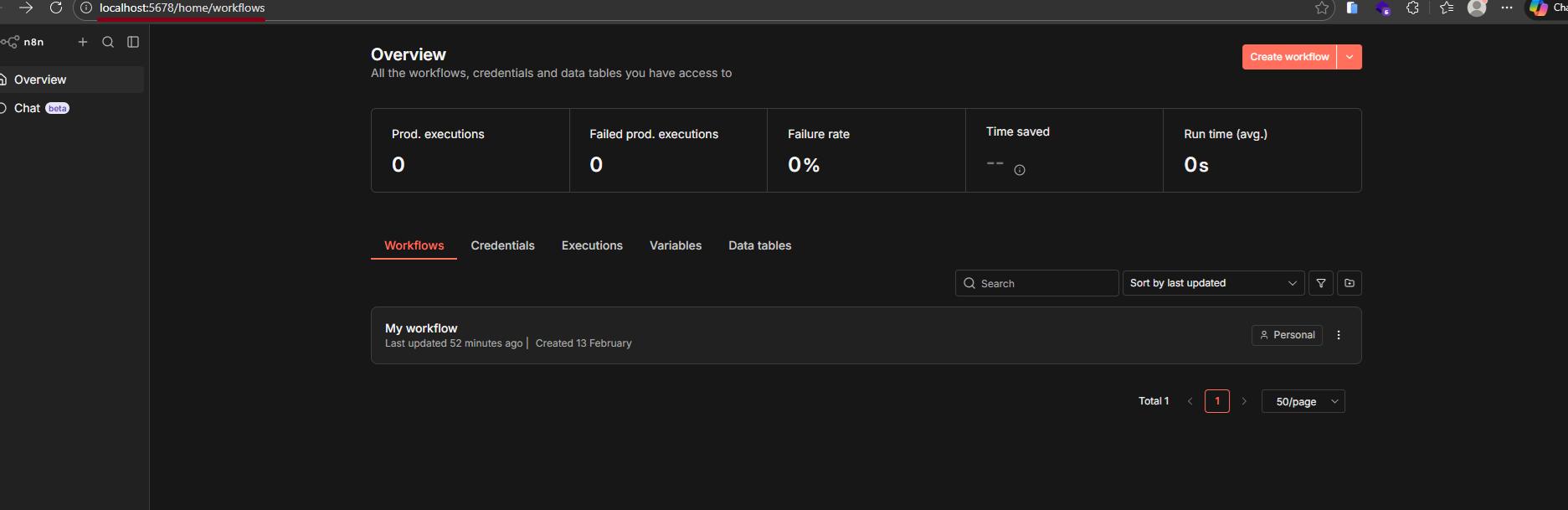Click the Create workflow button
Screen dimensions: 1568x510
click(x=1289, y=57)
